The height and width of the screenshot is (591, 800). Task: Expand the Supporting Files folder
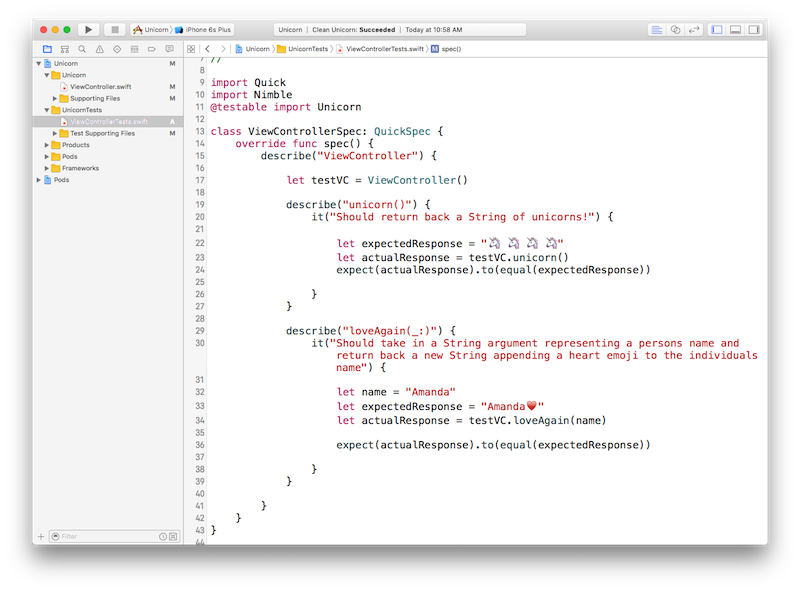click(55, 98)
